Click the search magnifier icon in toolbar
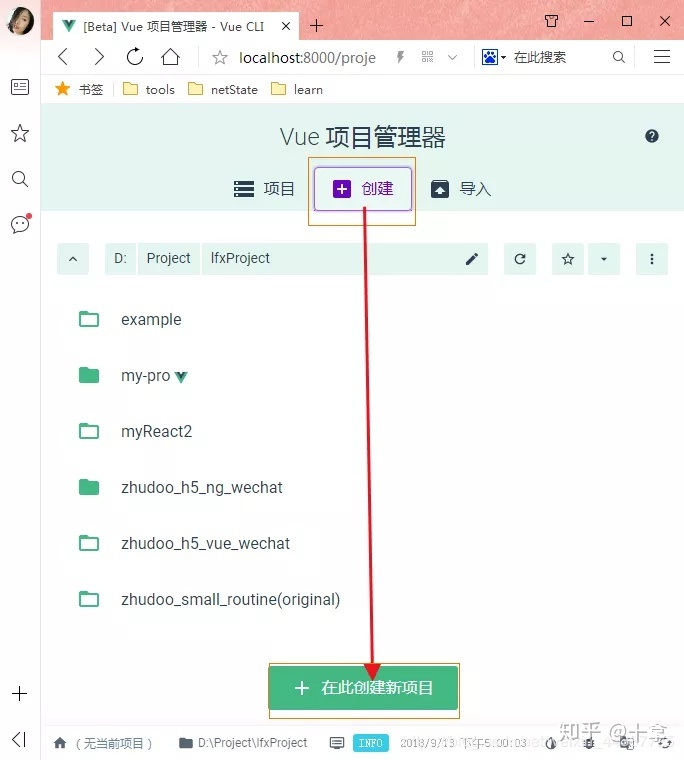Viewport: 684px width, 760px height. pyautogui.click(x=619, y=57)
